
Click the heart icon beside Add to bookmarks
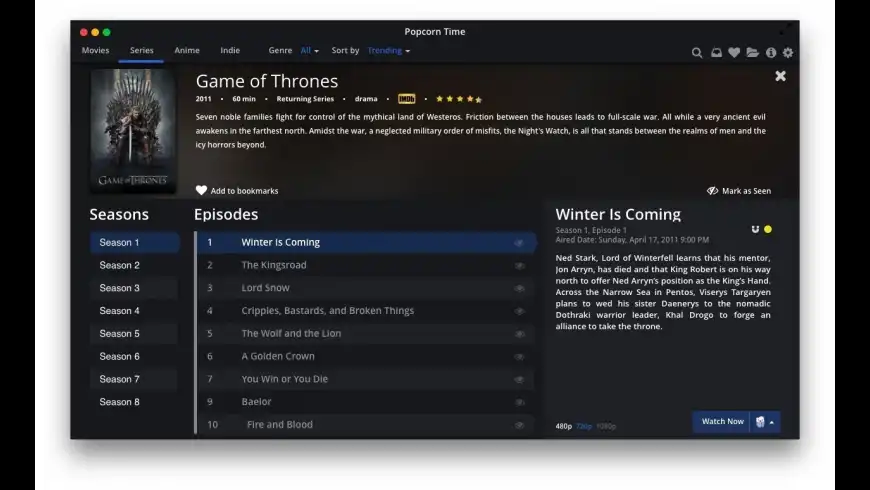tap(201, 190)
